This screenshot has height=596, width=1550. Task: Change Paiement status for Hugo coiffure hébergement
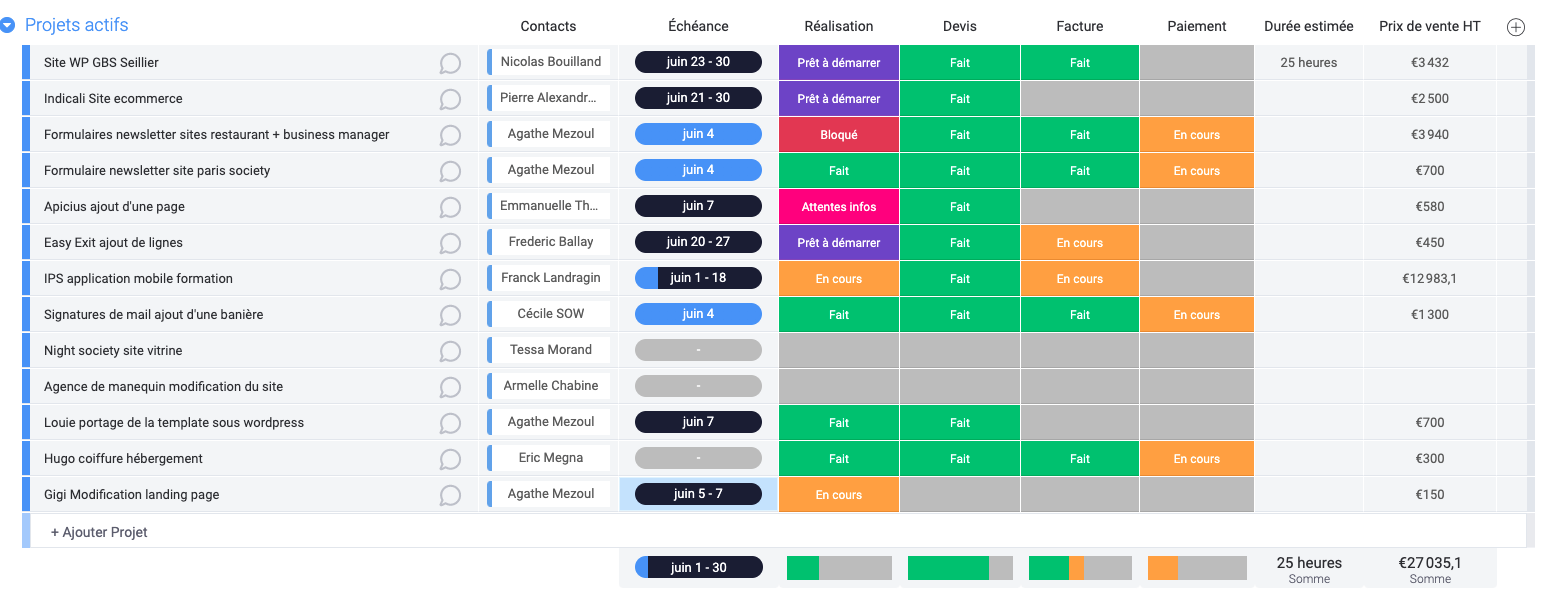(1196, 459)
